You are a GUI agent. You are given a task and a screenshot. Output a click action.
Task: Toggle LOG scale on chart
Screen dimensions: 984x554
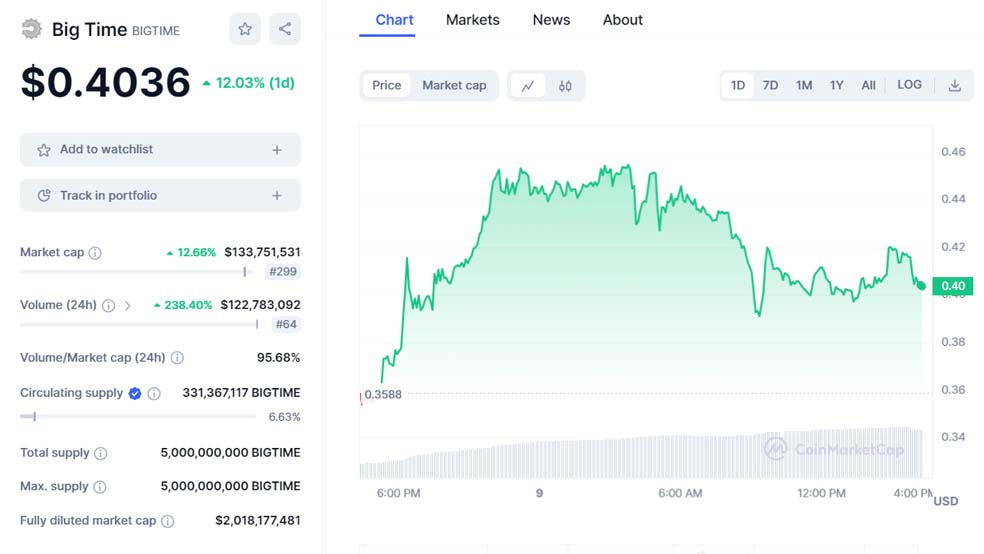909,85
